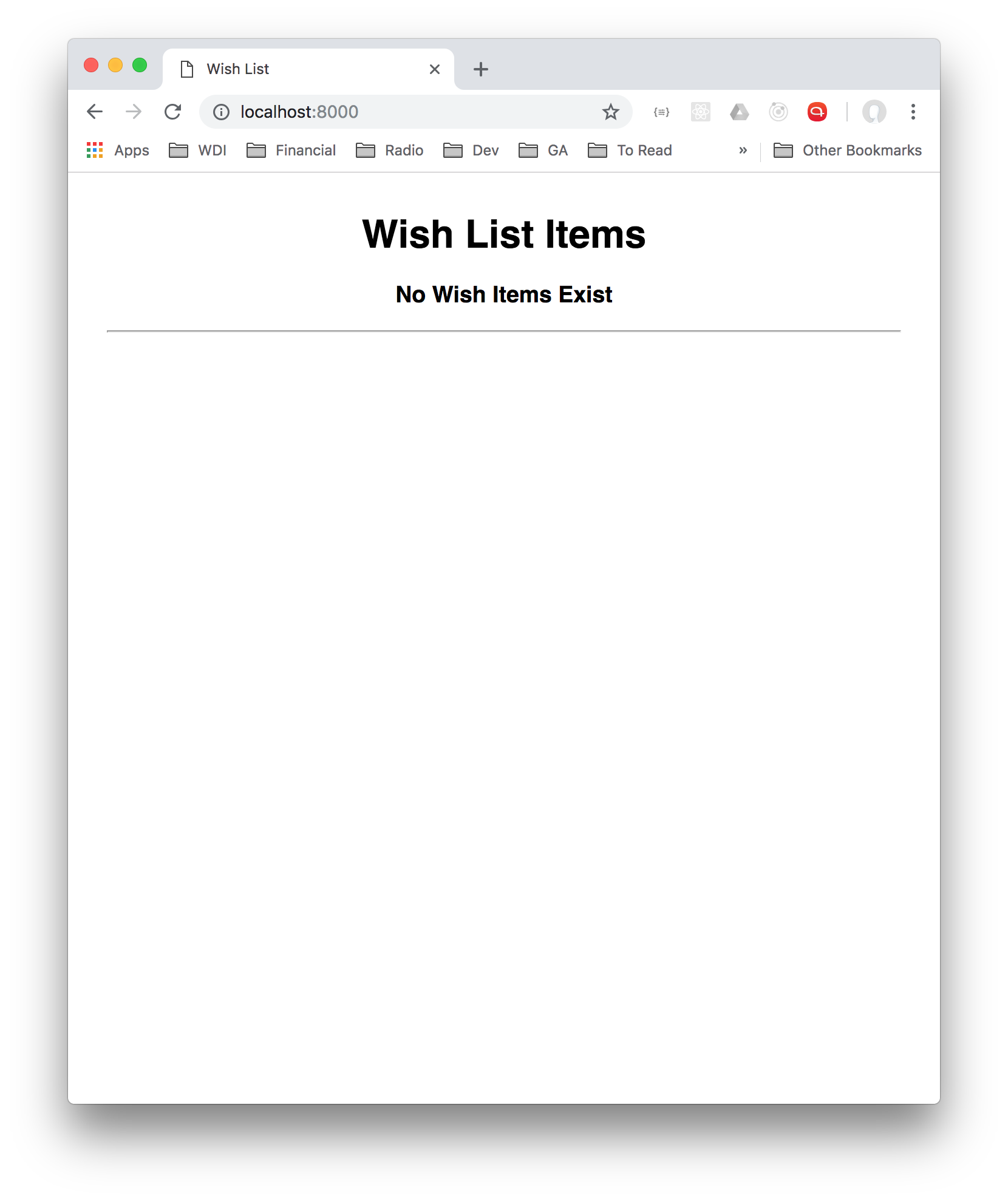1008x1201 pixels.
Task: Click the circular target extension icon
Action: click(778, 112)
